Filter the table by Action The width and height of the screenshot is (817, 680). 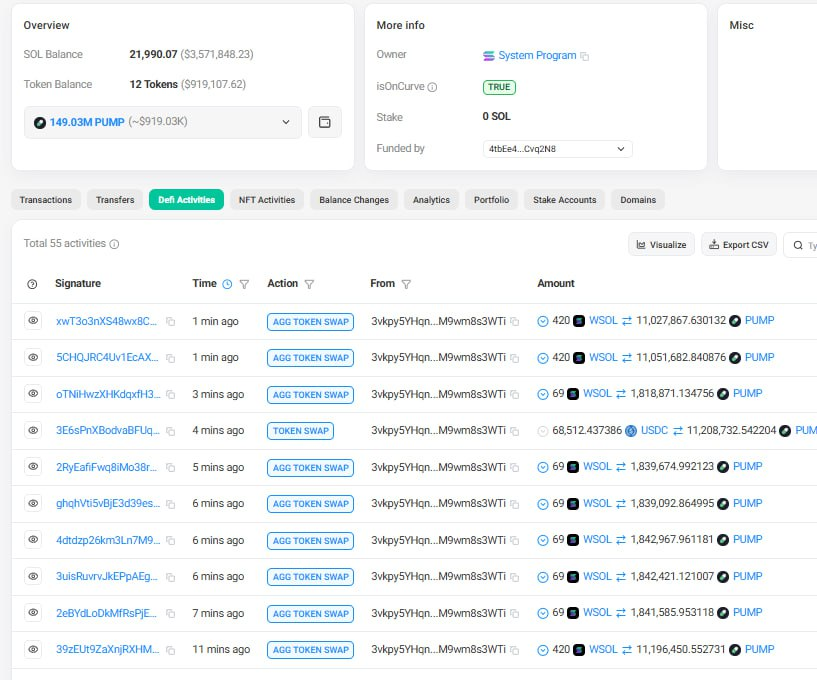tap(309, 284)
